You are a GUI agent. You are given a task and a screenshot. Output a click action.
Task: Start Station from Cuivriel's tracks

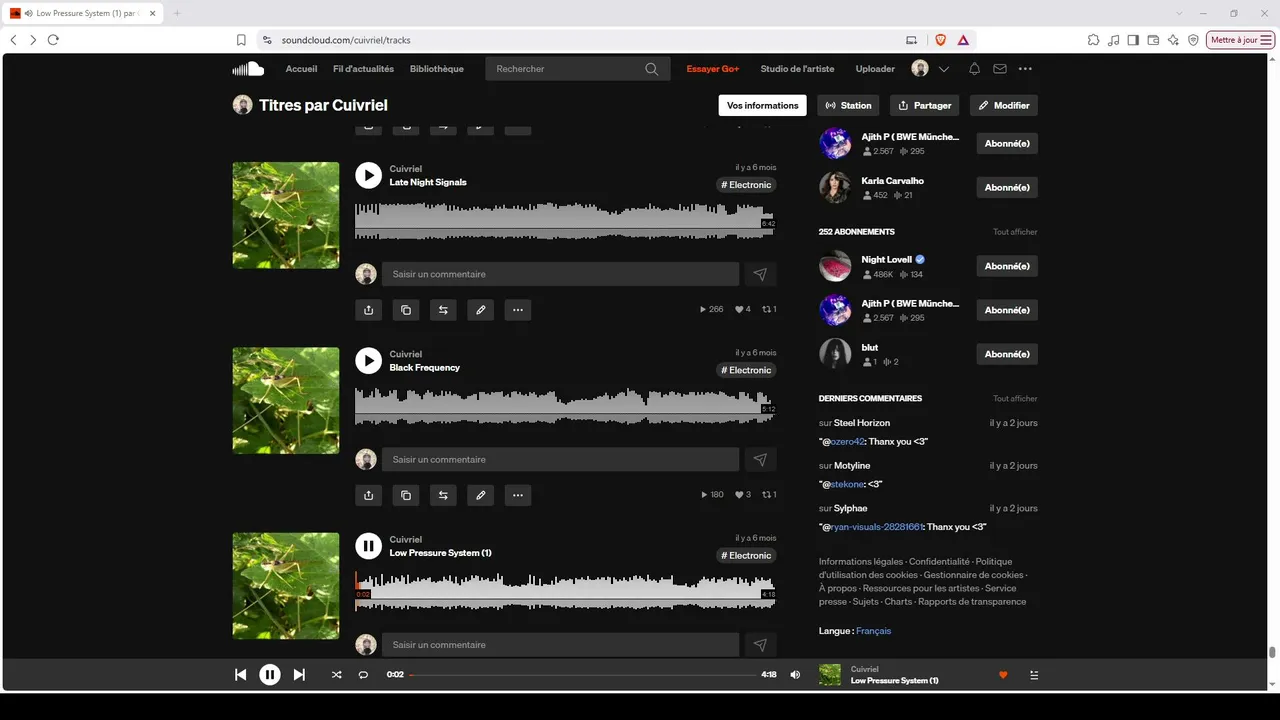click(x=849, y=105)
